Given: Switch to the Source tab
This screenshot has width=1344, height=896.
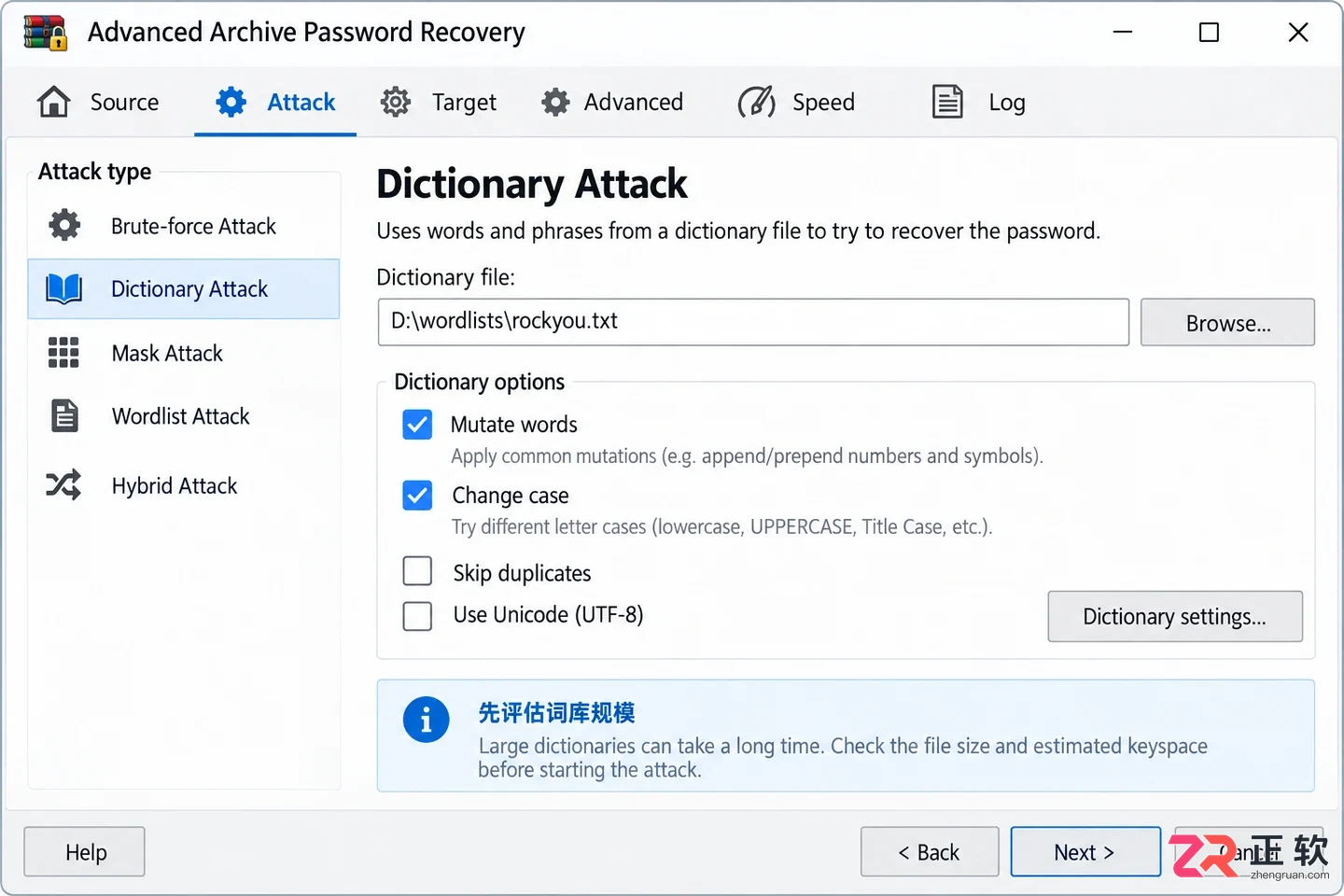Looking at the screenshot, I should (98, 102).
